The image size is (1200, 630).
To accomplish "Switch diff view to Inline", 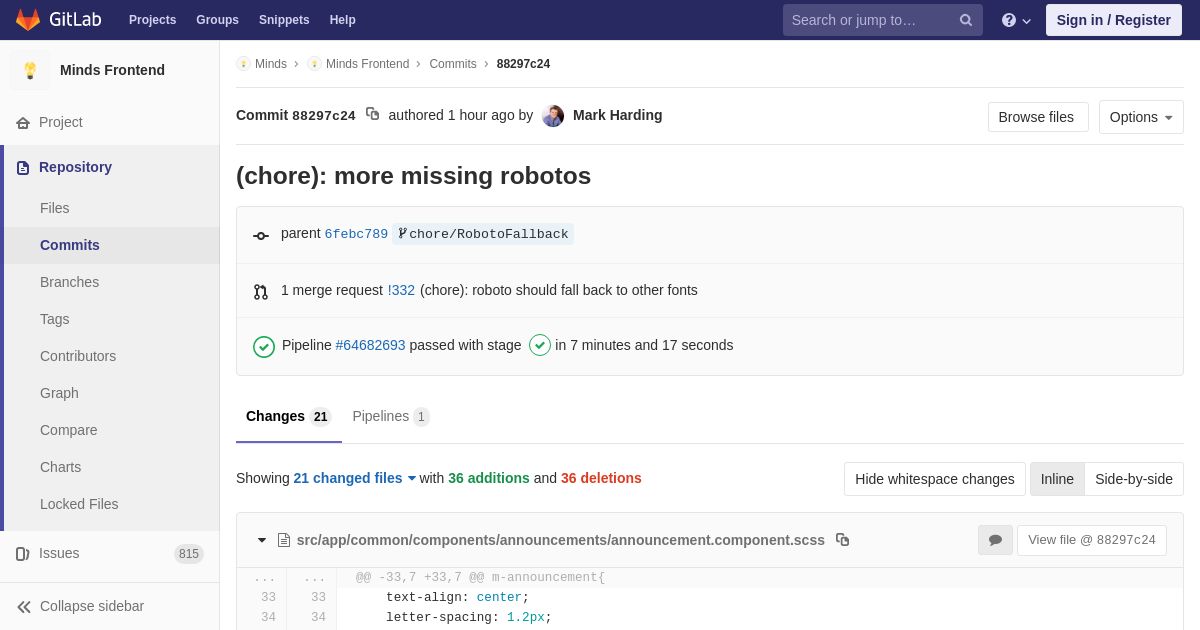I will (1057, 479).
